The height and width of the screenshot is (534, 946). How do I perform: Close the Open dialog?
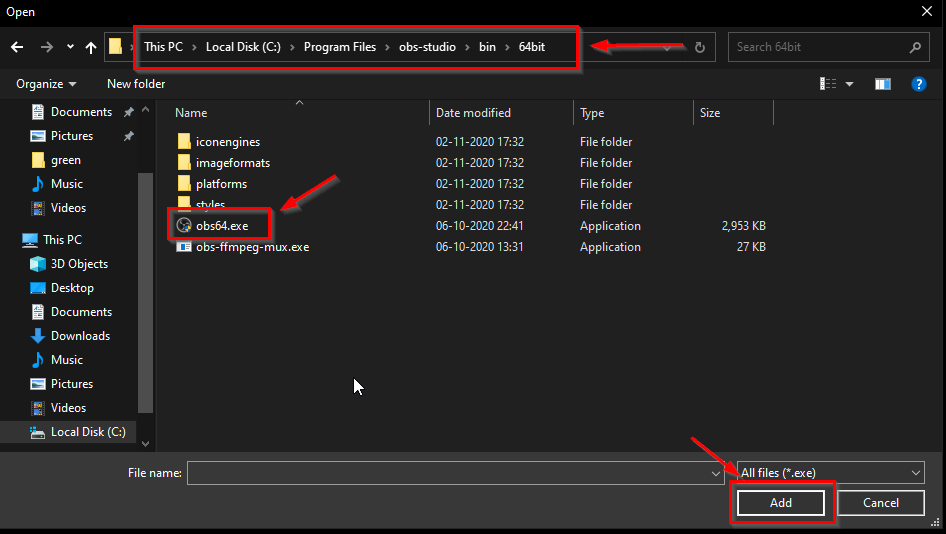pos(927,11)
